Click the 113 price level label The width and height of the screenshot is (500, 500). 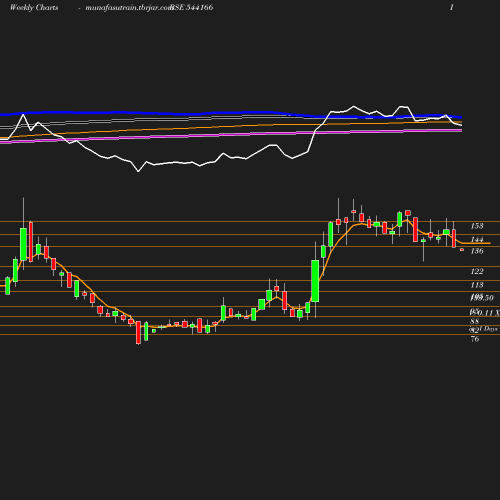click(477, 285)
